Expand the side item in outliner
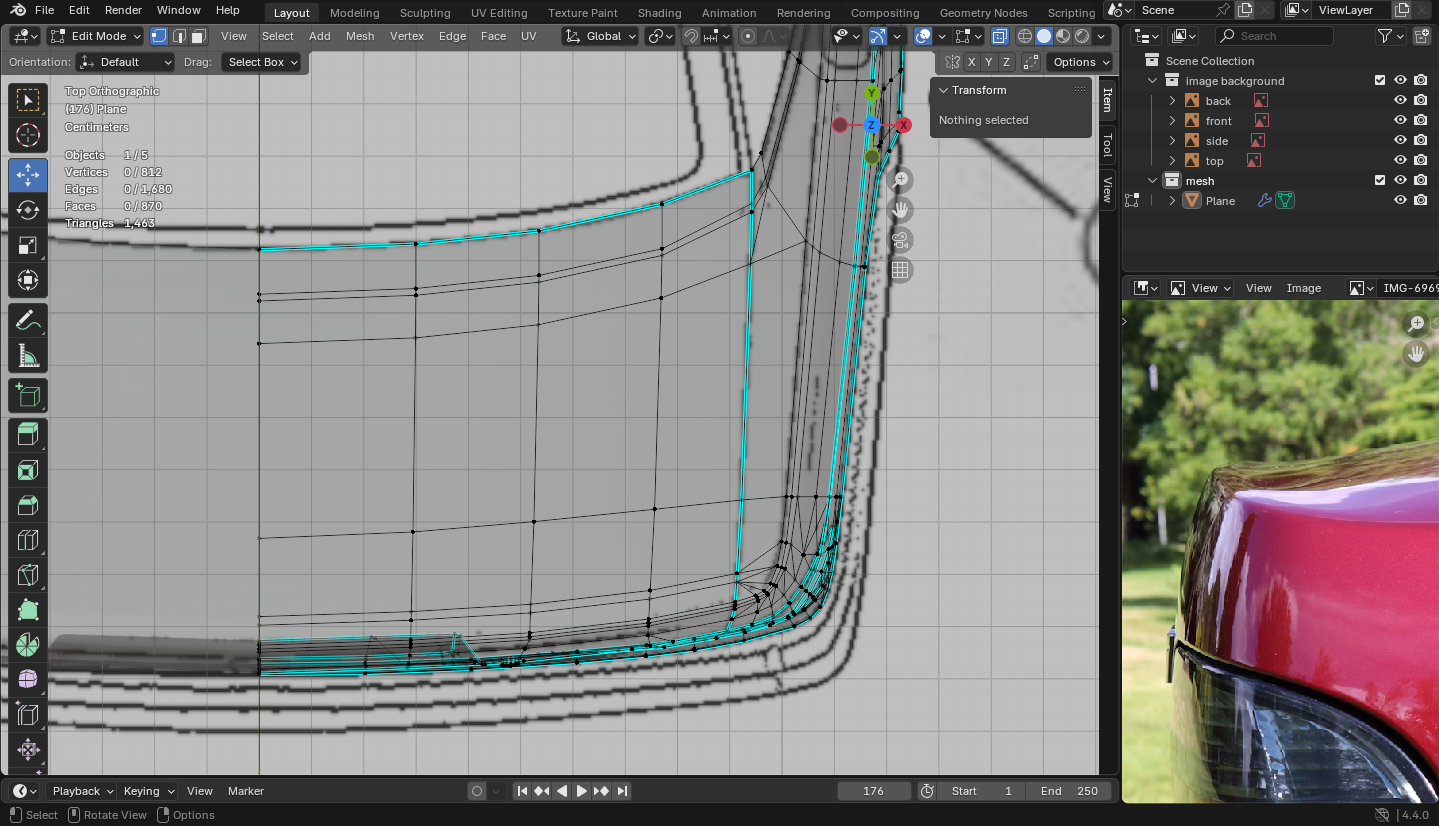The image size is (1439, 826). (x=1173, y=141)
